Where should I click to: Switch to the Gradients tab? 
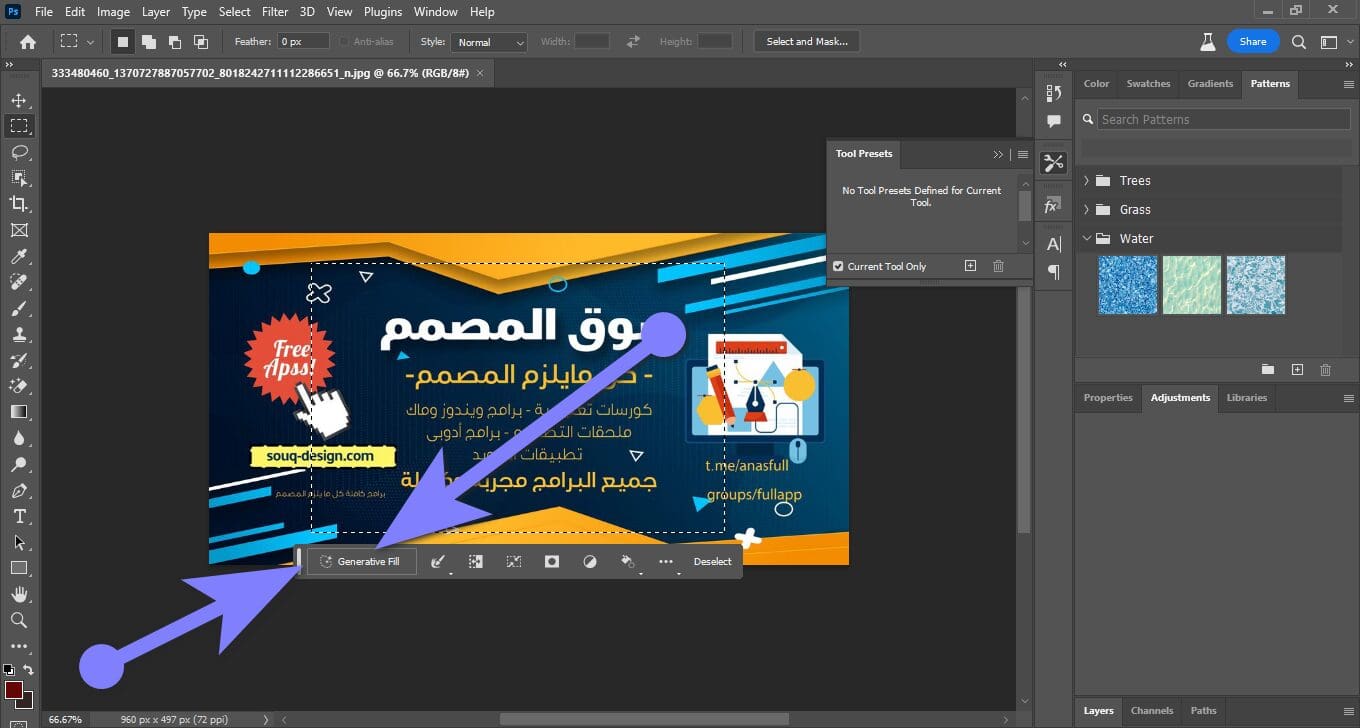click(1210, 84)
